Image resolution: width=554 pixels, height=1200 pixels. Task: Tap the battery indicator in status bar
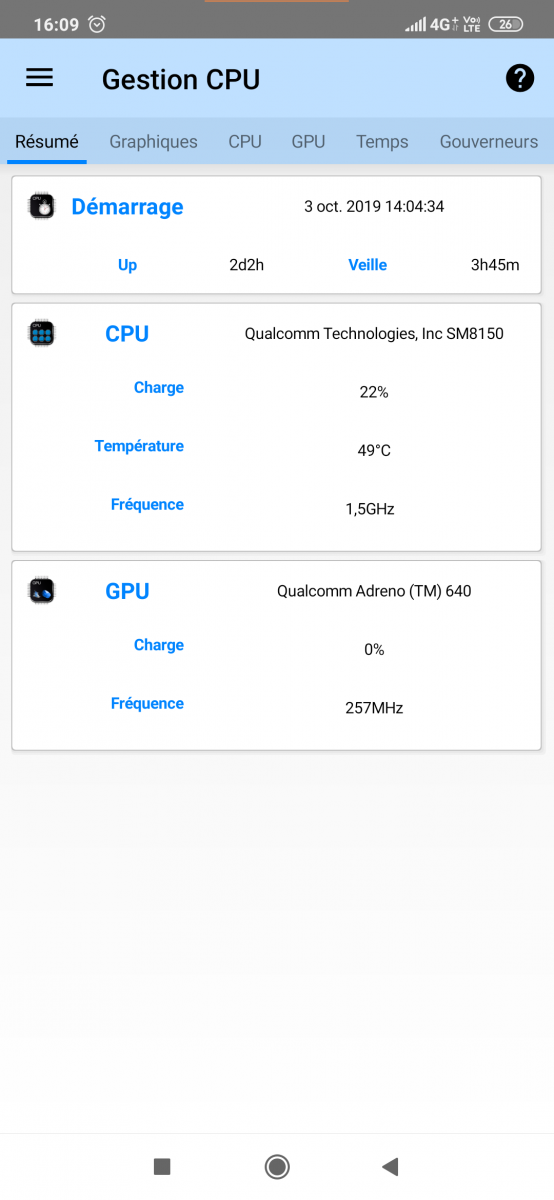pos(506,24)
